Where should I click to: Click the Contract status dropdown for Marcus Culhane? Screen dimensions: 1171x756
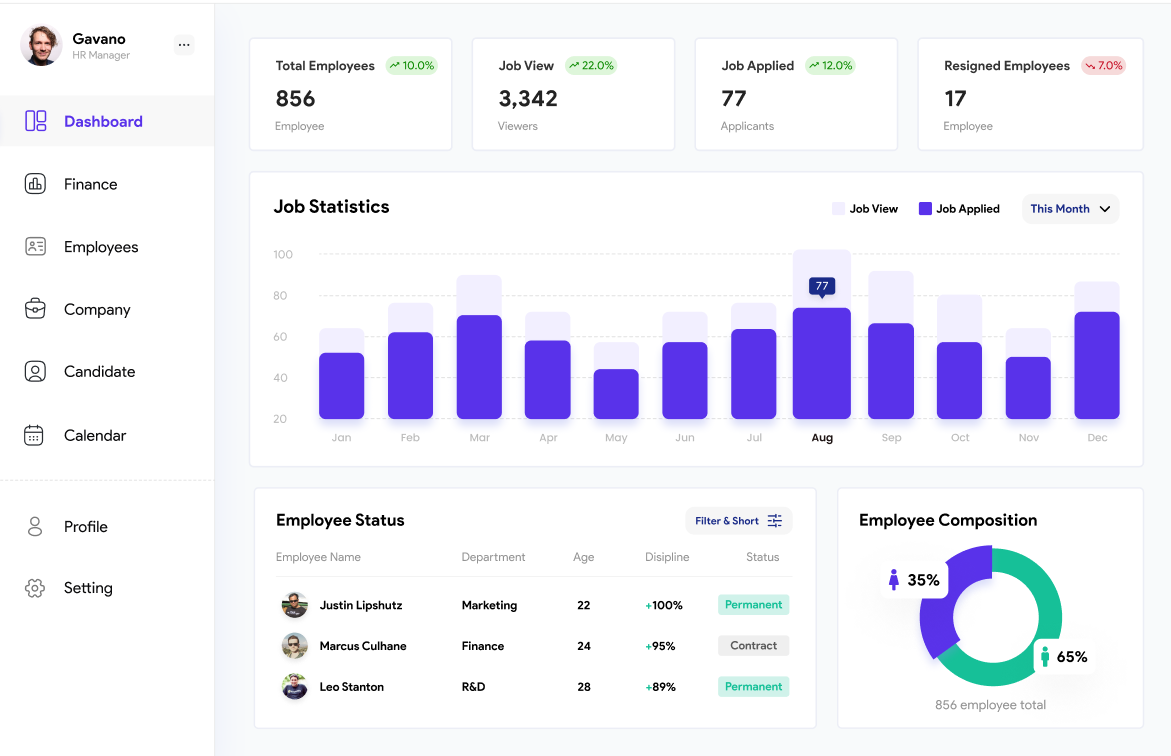753,645
